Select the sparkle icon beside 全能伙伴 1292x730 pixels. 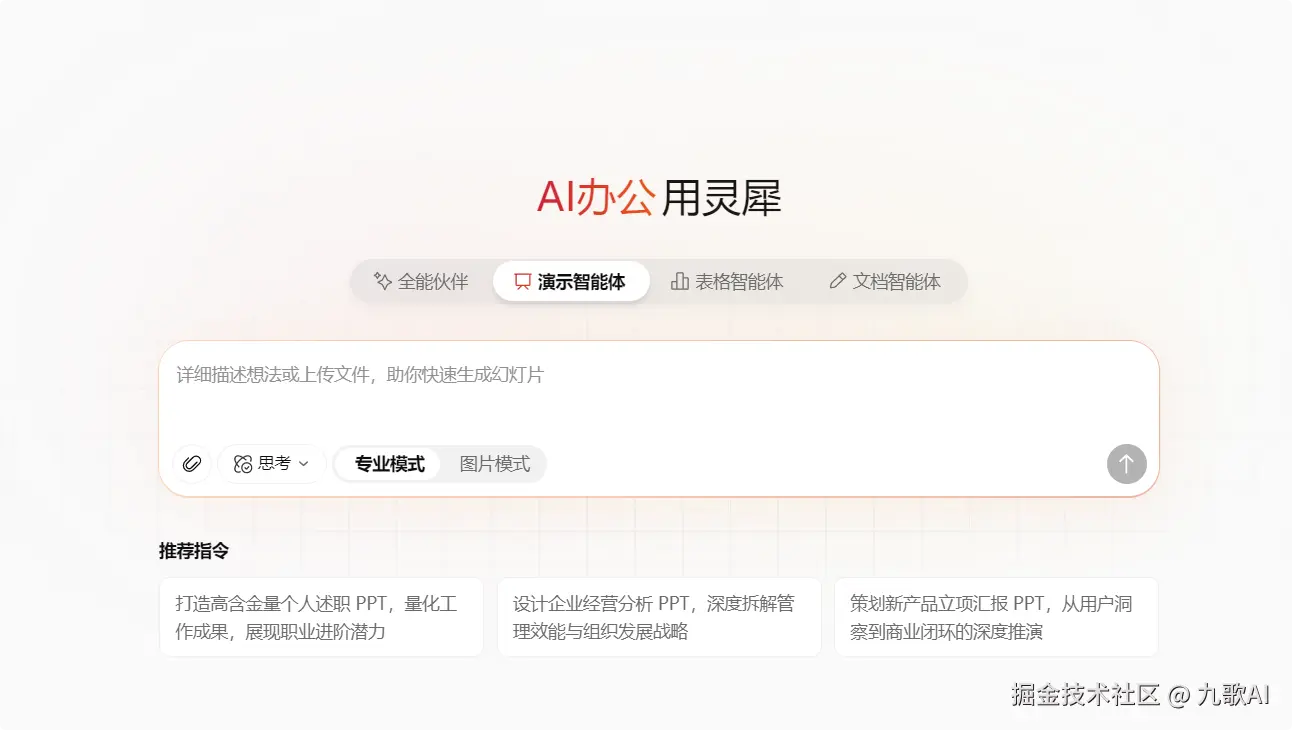381,281
